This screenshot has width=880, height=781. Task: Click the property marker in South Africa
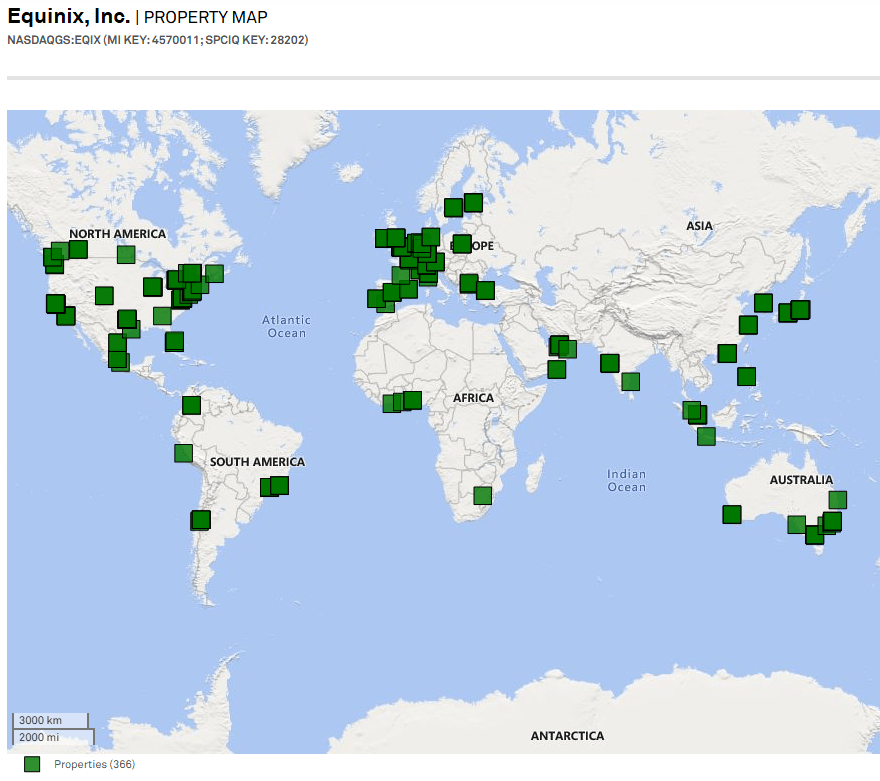click(483, 495)
